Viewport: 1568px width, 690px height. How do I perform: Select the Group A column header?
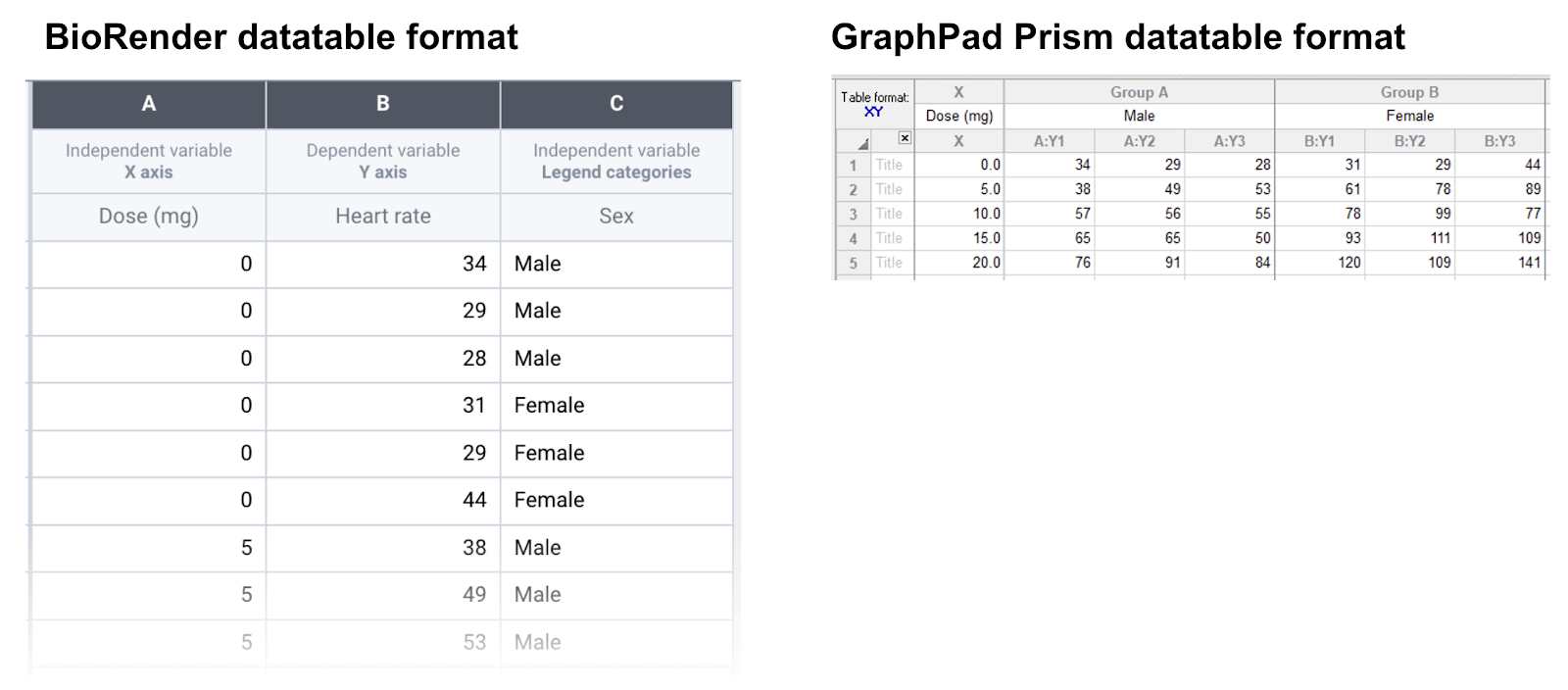[x=1139, y=92]
